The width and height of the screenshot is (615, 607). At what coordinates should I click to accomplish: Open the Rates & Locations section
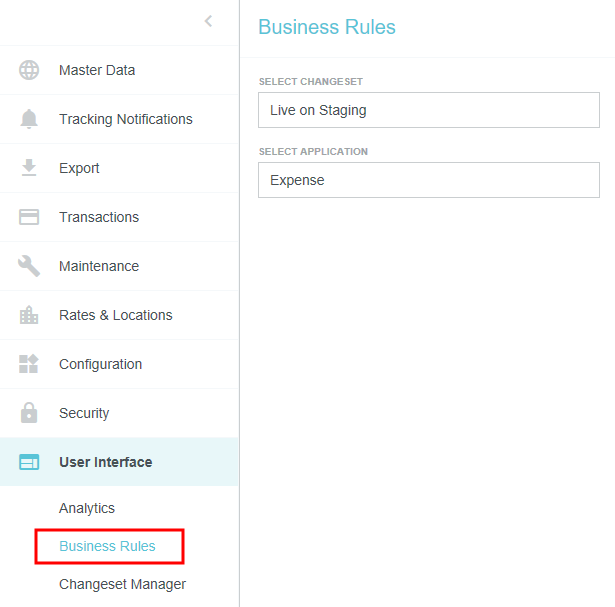click(115, 315)
